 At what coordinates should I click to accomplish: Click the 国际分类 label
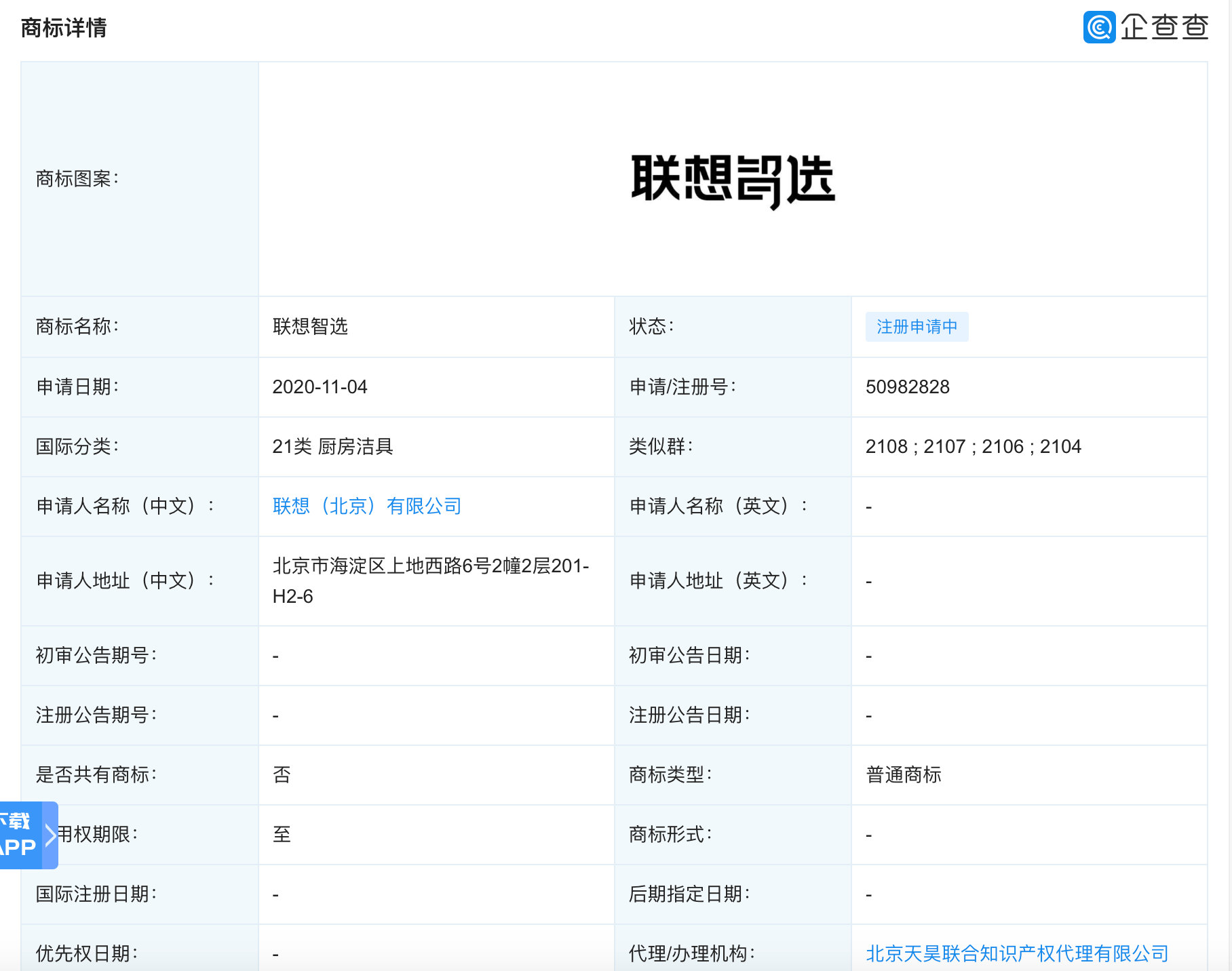77,446
